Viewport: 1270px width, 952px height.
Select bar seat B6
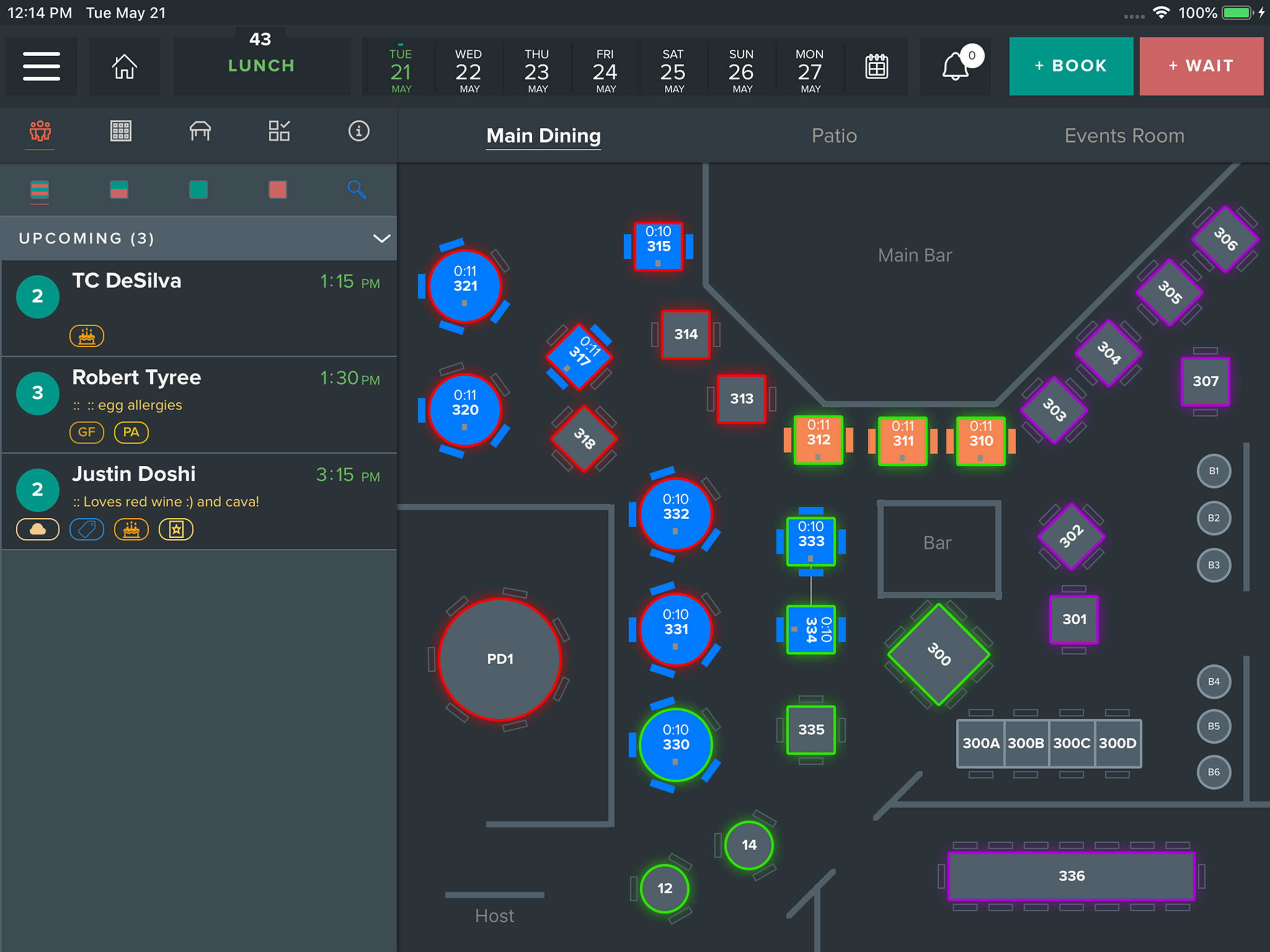1213,772
